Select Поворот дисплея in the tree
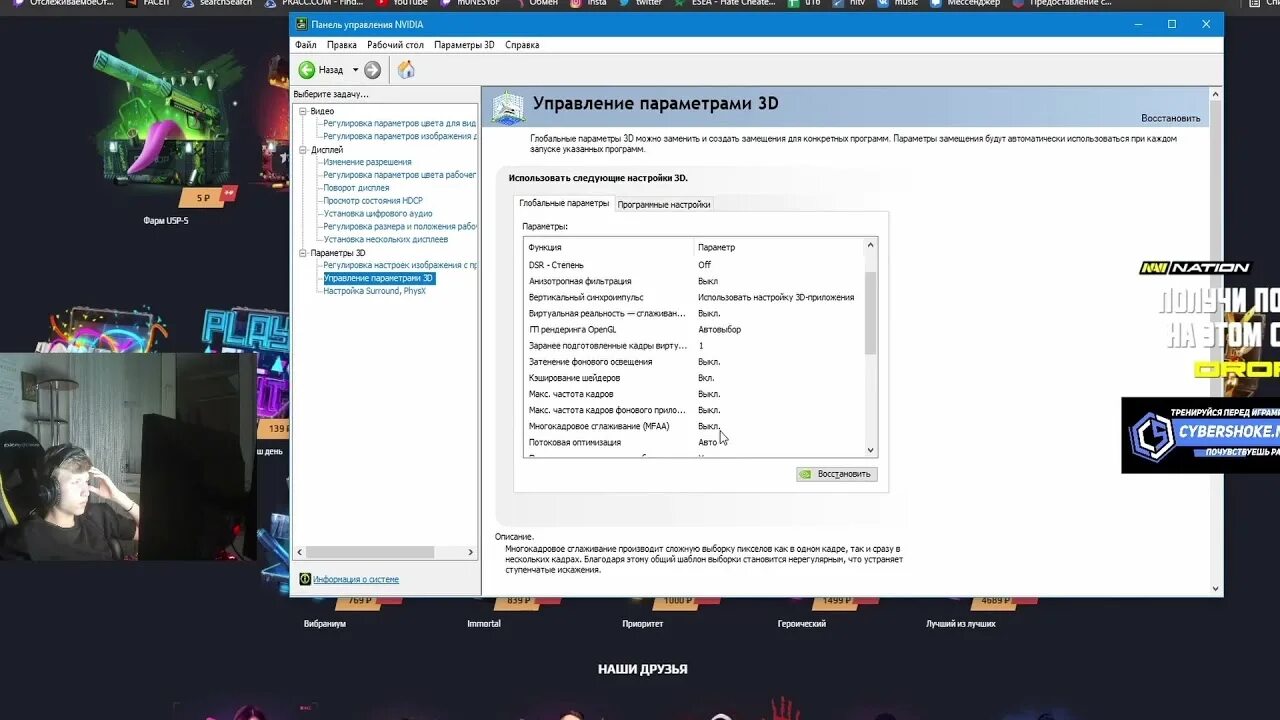This screenshot has height=720, width=1280. 356,188
